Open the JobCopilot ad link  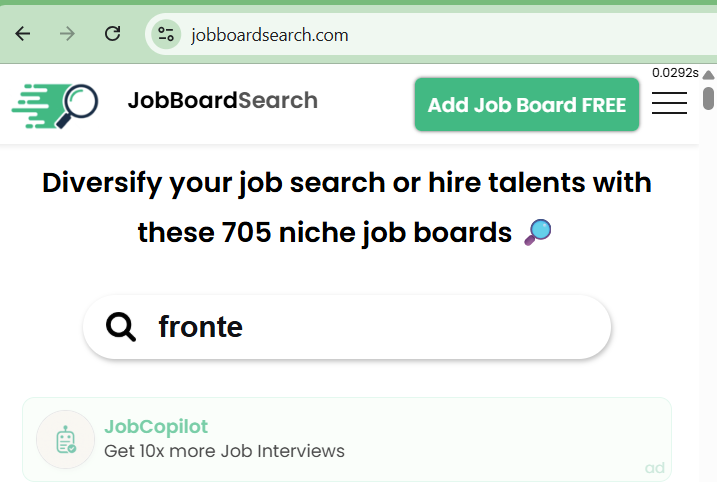[x=156, y=427]
